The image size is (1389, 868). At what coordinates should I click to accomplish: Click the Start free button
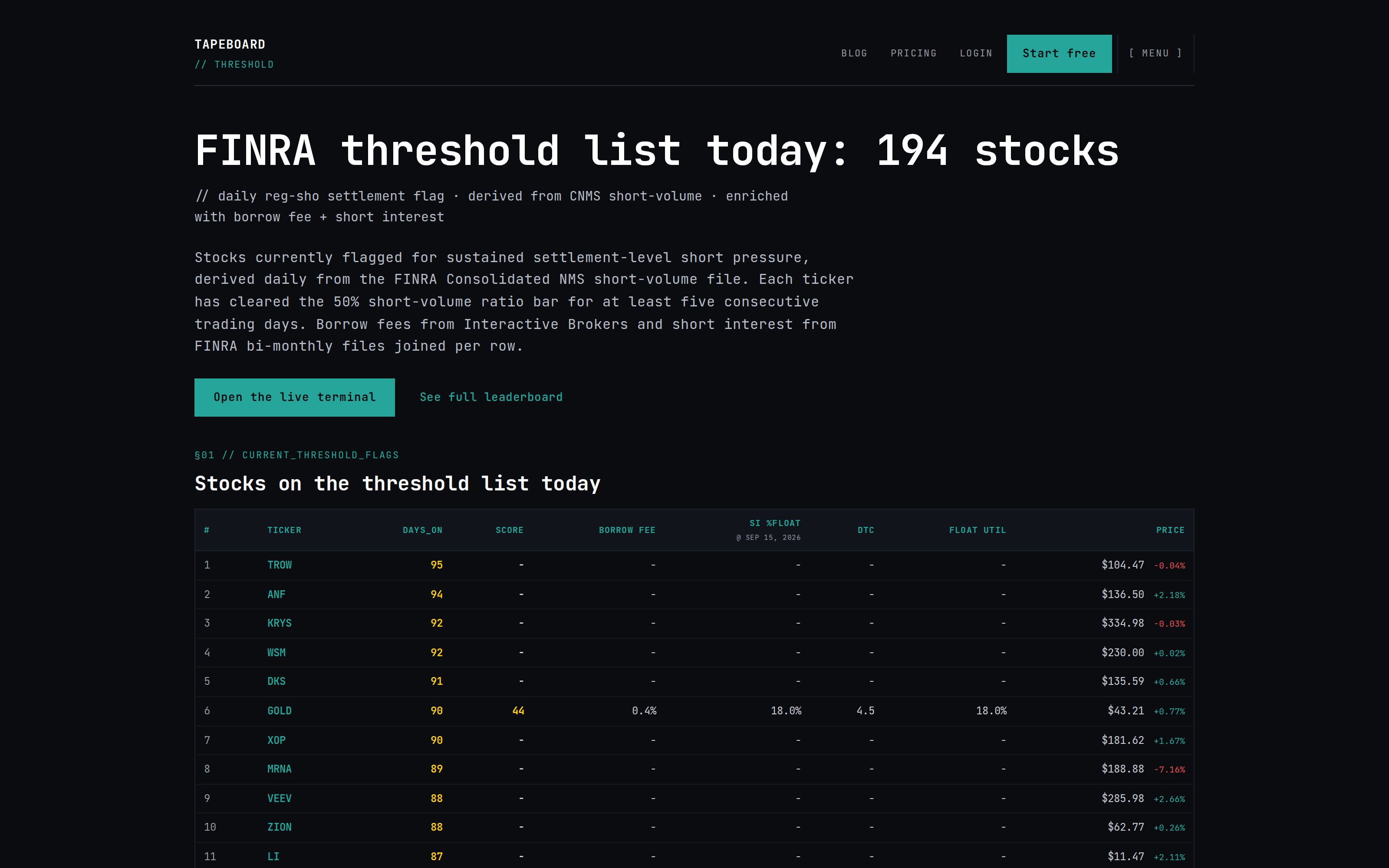coord(1059,53)
